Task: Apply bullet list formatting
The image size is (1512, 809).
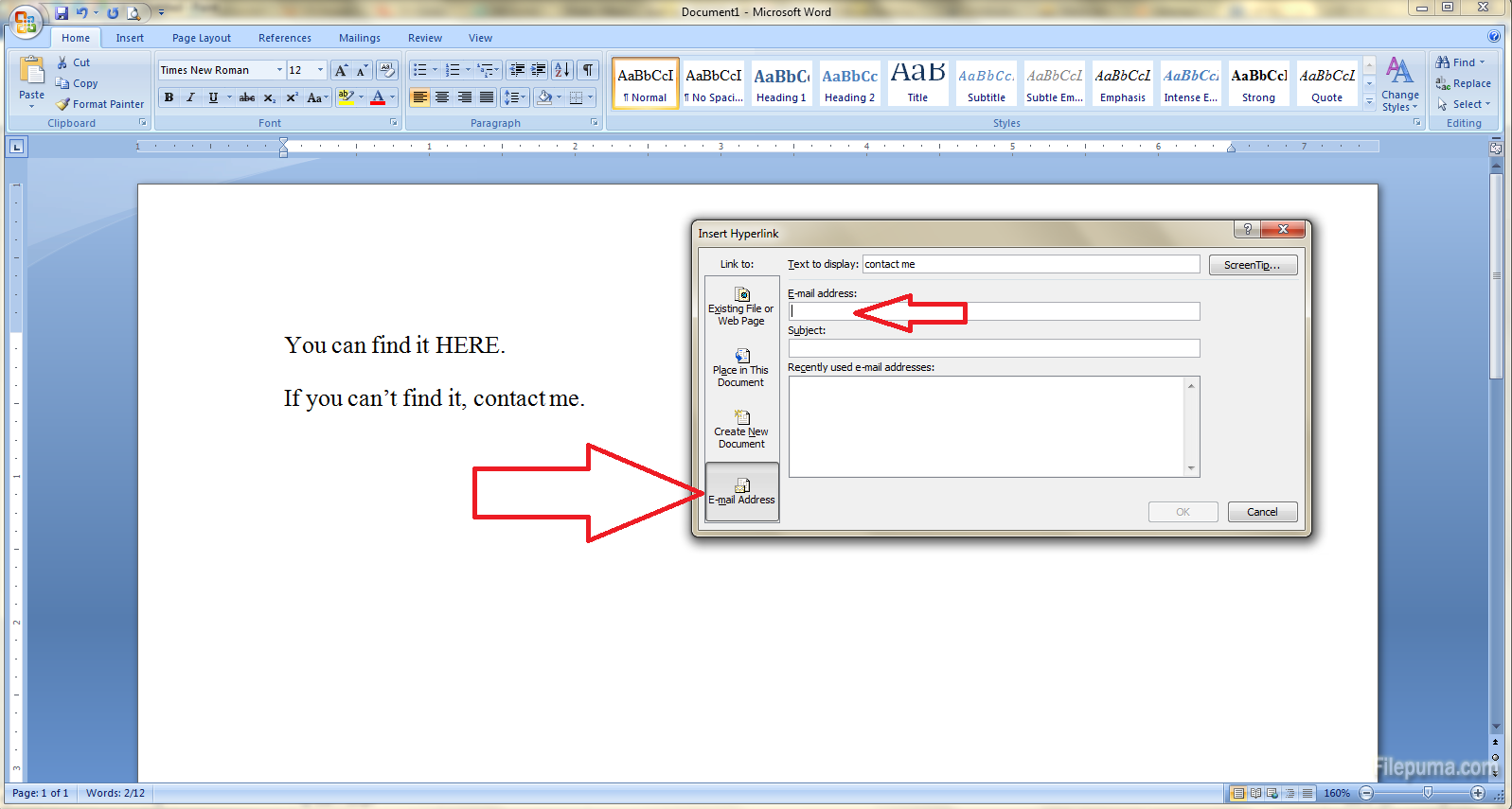Action: pyautogui.click(x=419, y=70)
